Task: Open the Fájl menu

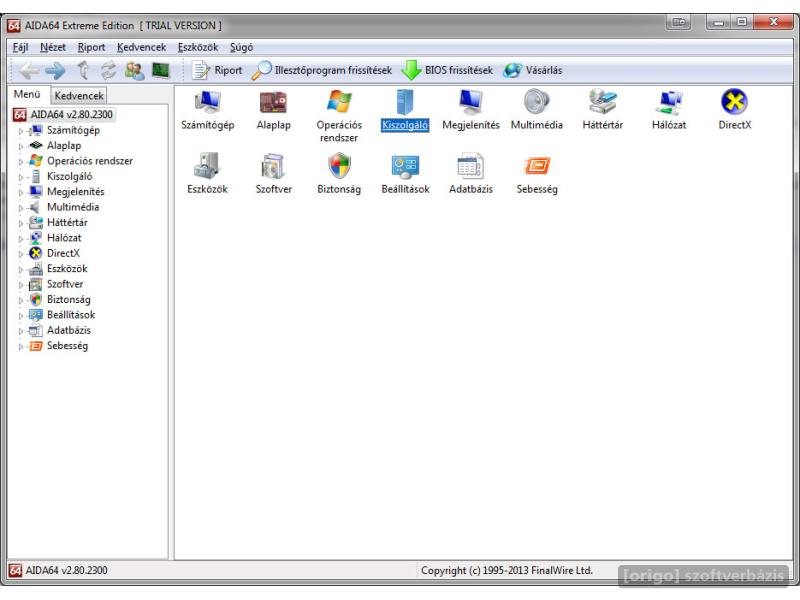Action: (20, 47)
